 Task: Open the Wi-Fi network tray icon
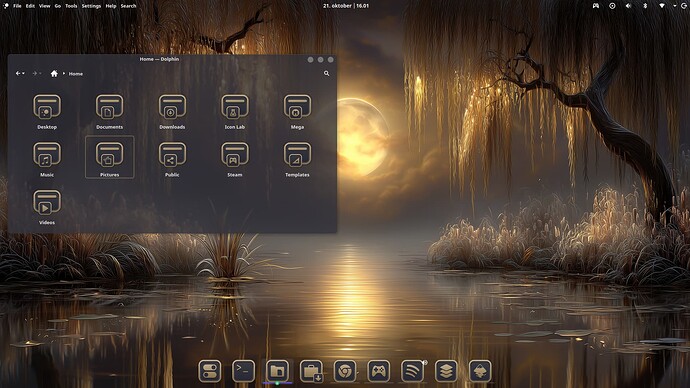(662, 6)
